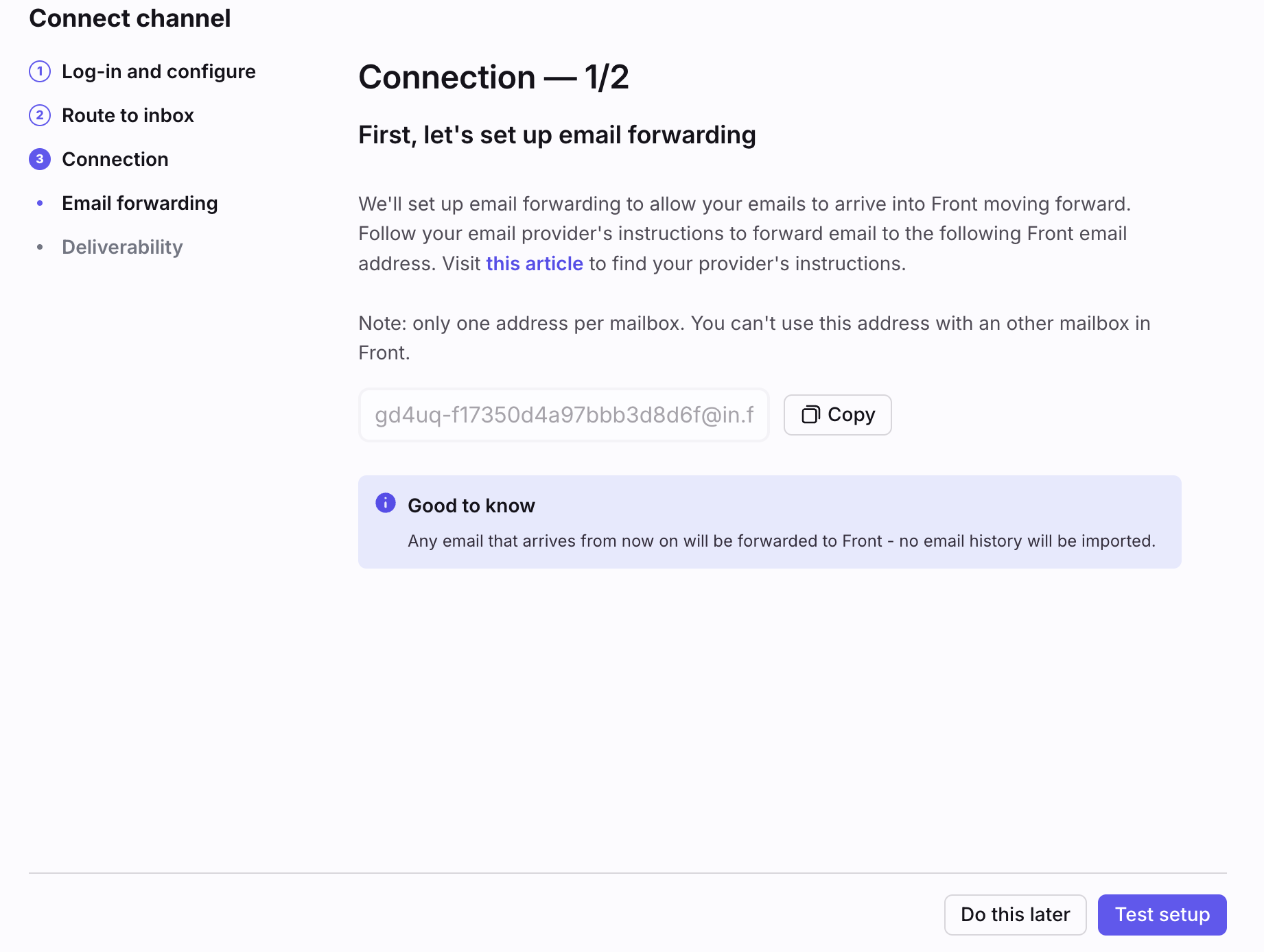Open the Email forwarding sub-step
Screen dimensions: 1264x952
tap(140, 203)
